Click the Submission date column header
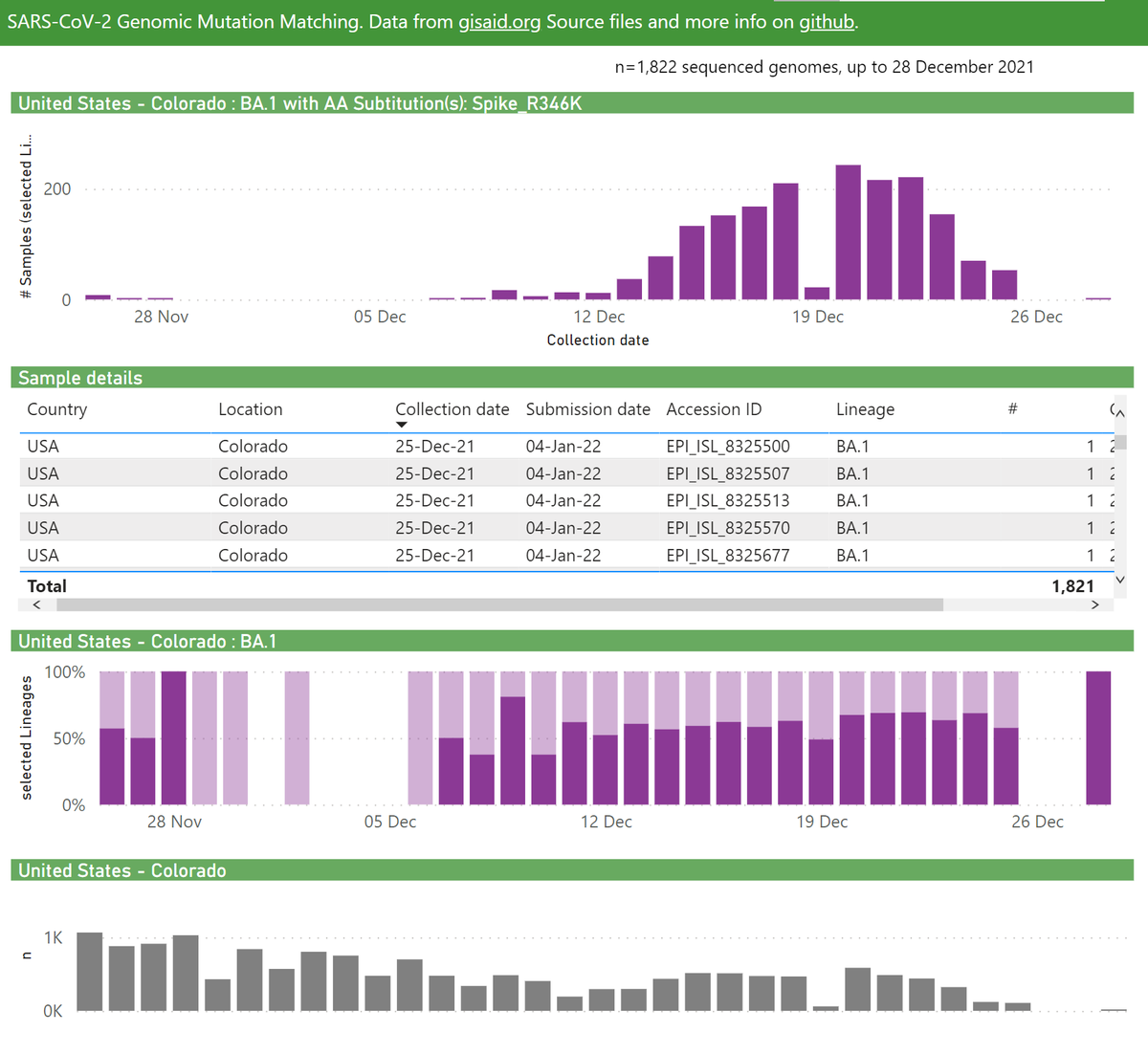The width and height of the screenshot is (1148, 1054). click(587, 409)
